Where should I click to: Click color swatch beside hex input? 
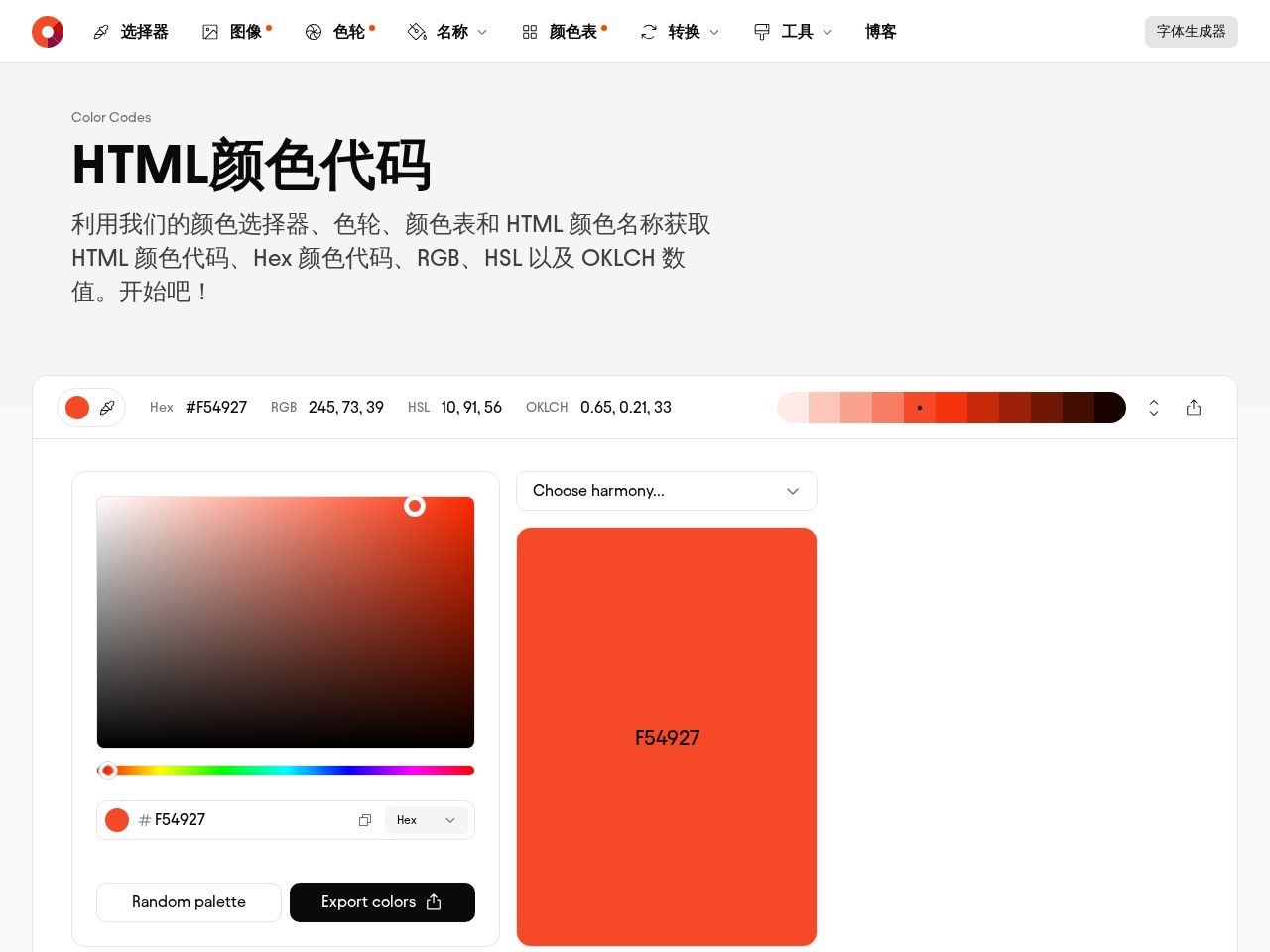(117, 820)
